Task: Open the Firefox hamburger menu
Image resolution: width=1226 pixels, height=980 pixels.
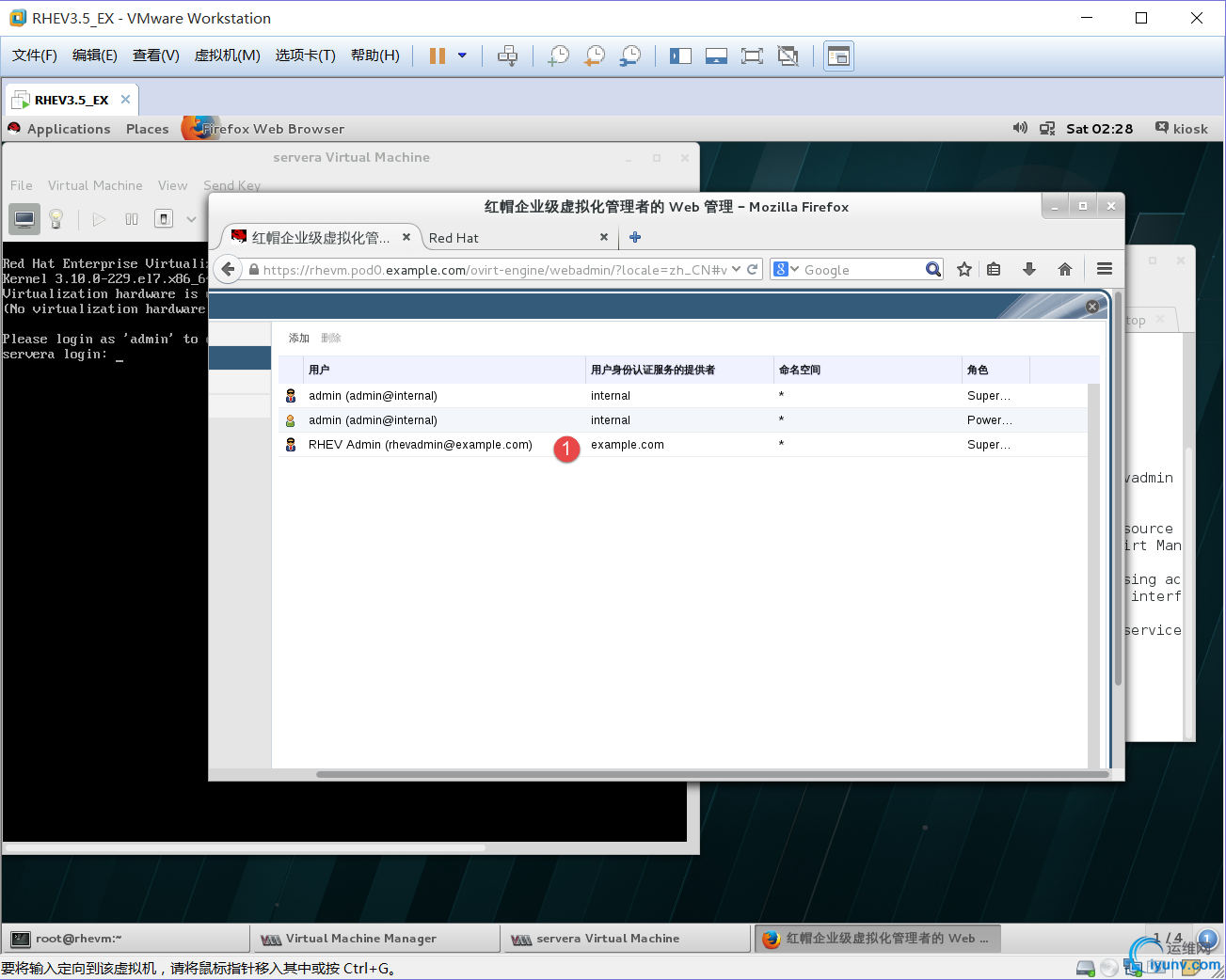Action: tap(1105, 269)
